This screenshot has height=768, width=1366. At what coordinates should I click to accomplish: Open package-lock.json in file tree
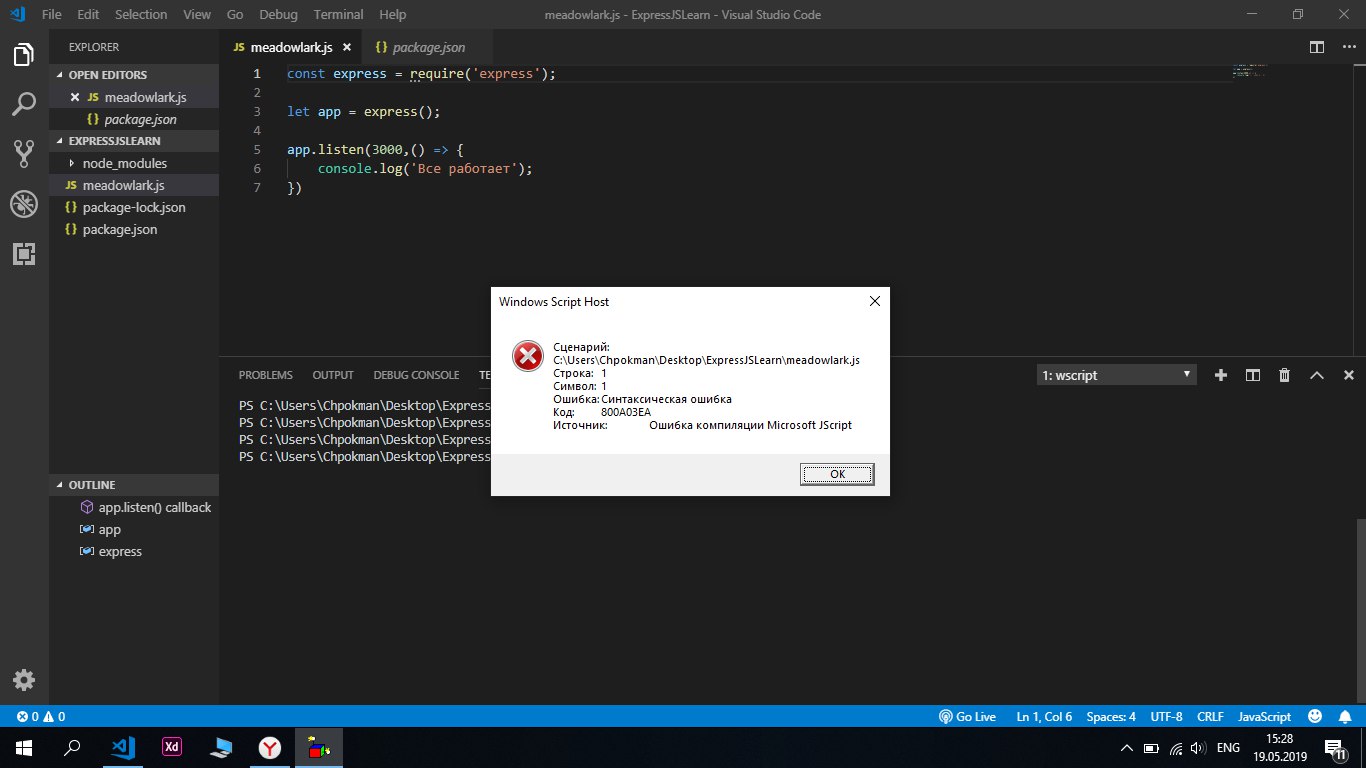134,207
